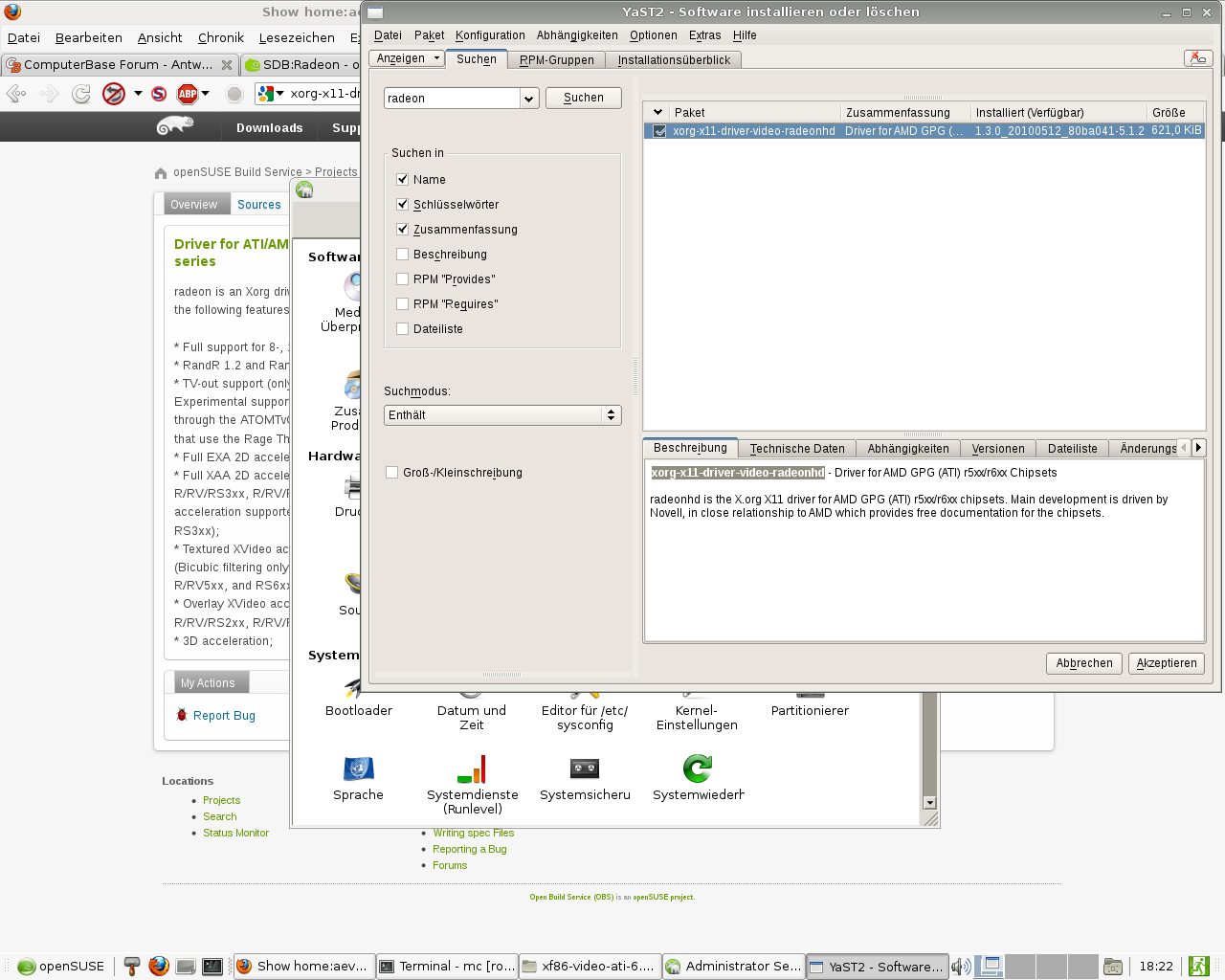Open the NoRedirect icon dropdown arrow
Viewport: 1225px width, 980px height.
(138, 94)
